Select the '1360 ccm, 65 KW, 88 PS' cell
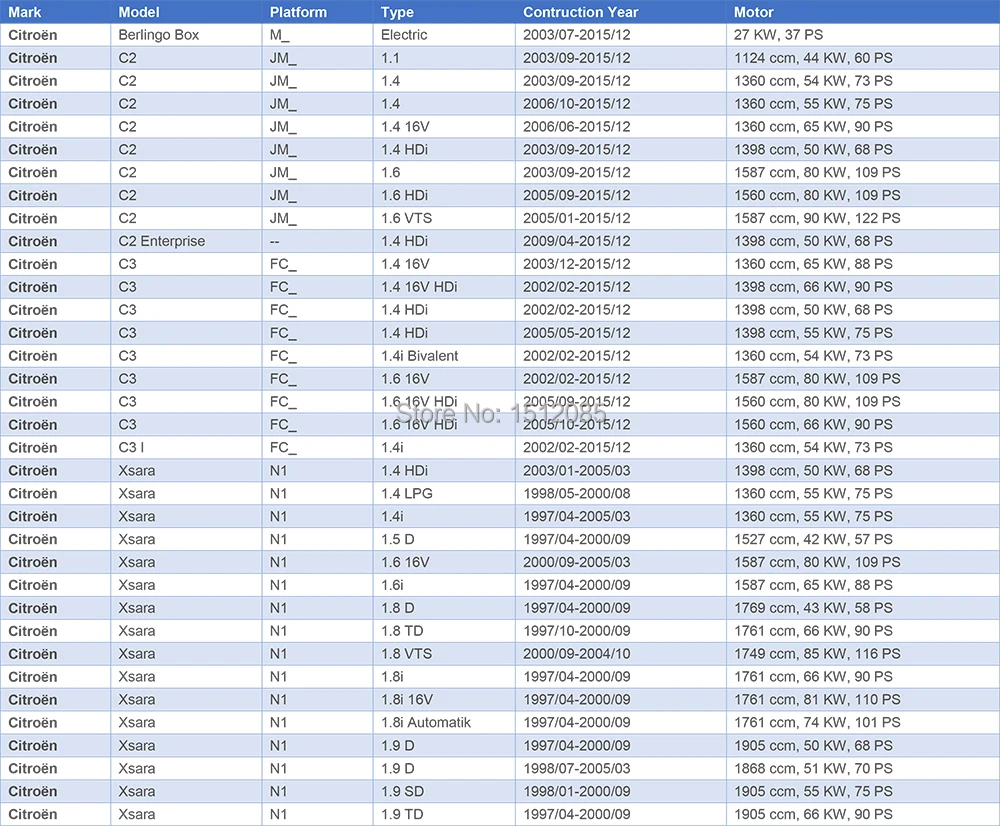The width and height of the screenshot is (1000, 826). tap(863, 264)
